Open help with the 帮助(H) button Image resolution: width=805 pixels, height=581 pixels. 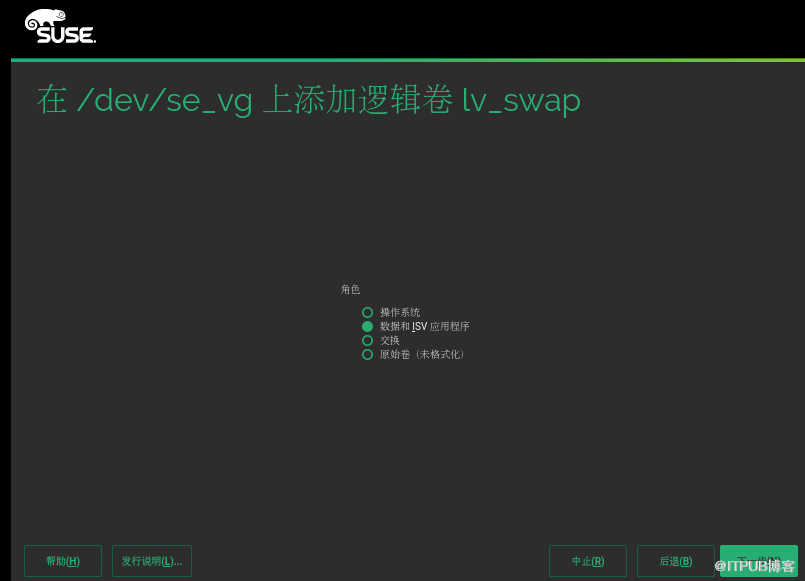point(63,561)
